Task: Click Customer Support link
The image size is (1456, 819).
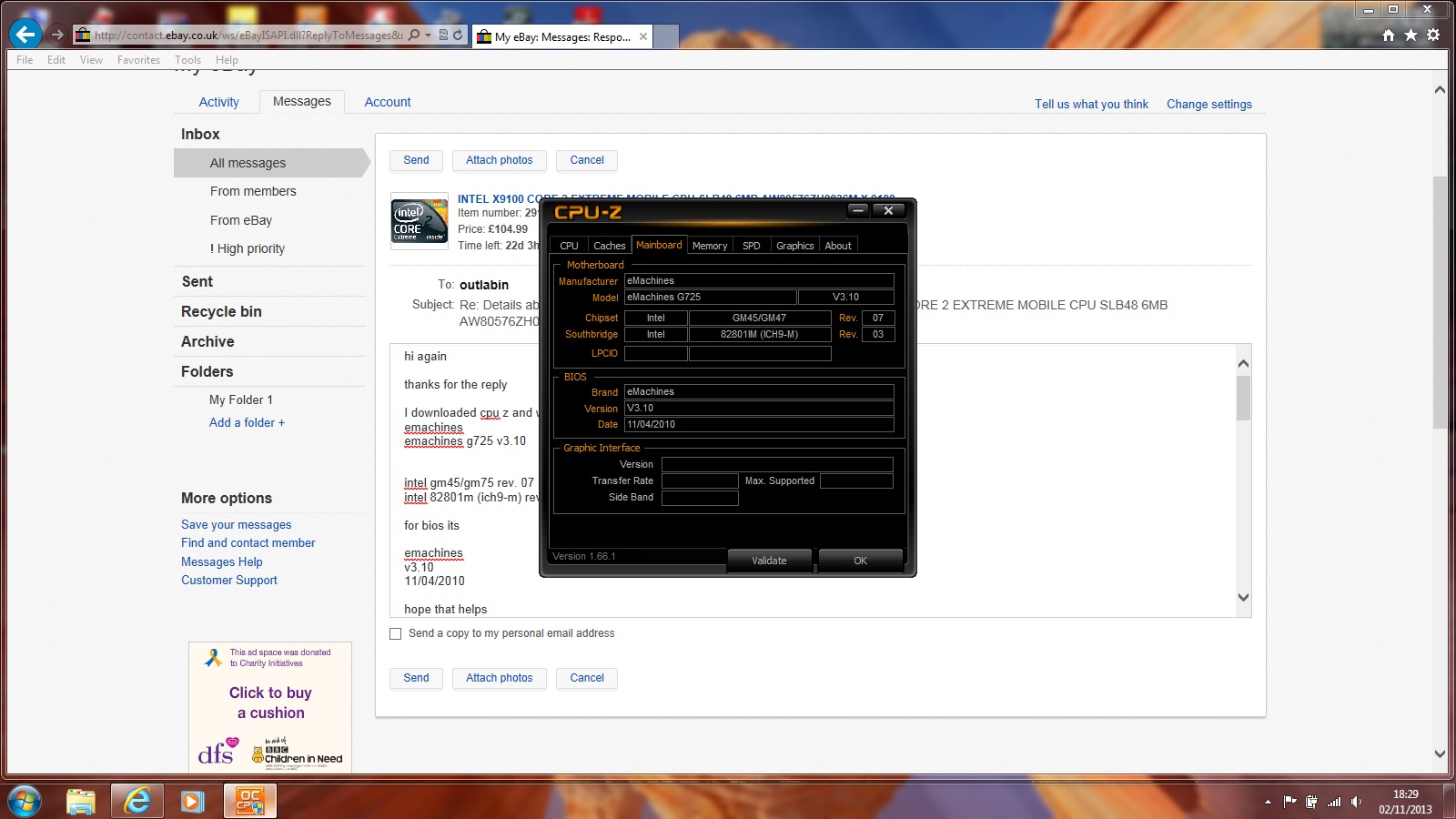Action: [229, 580]
